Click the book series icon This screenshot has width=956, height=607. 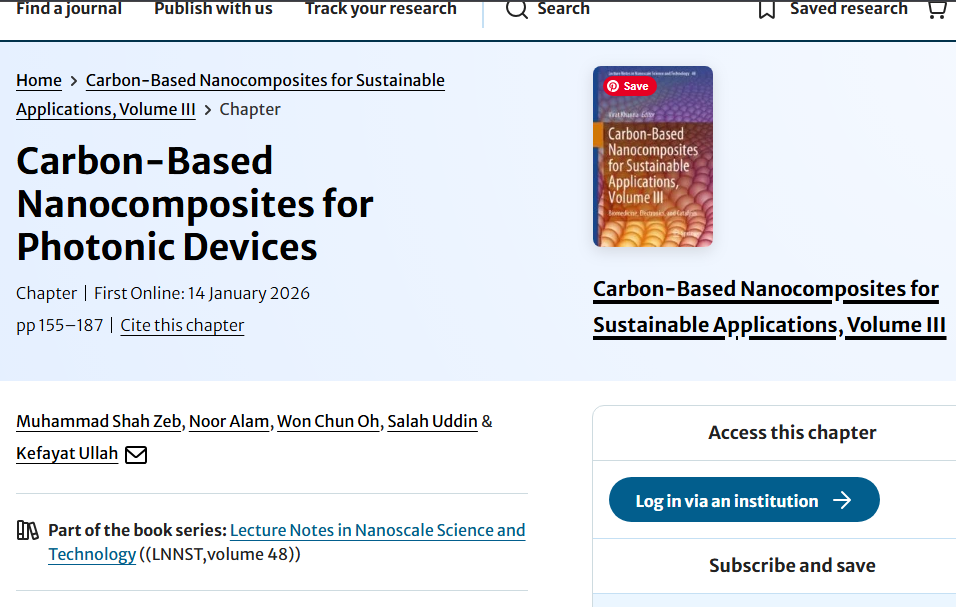pyautogui.click(x=28, y=530)
